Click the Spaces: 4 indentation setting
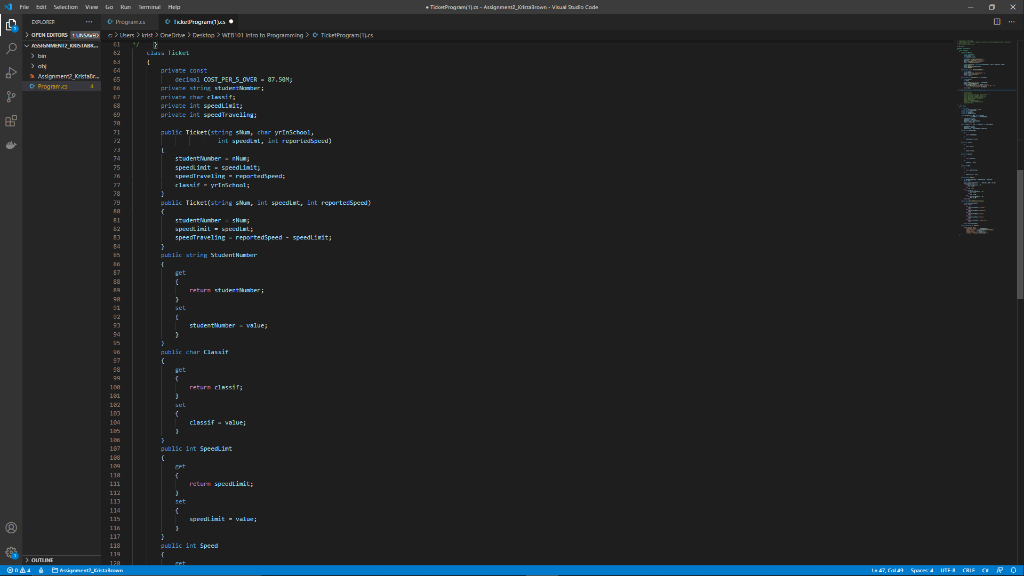This screenshot has width=1024, height=576. (921, 570)
